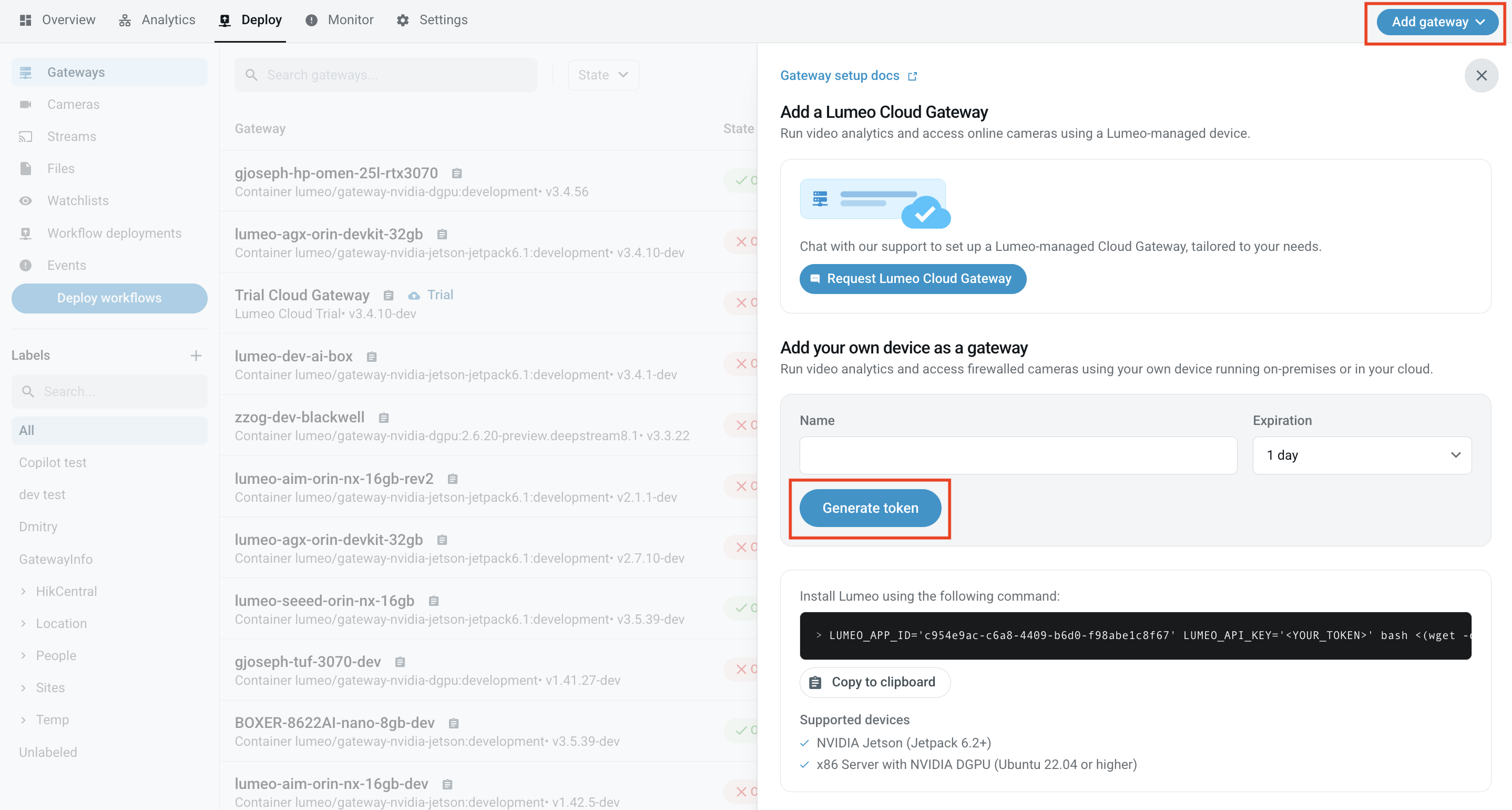Expand the People label group

[x=24, y=655]
